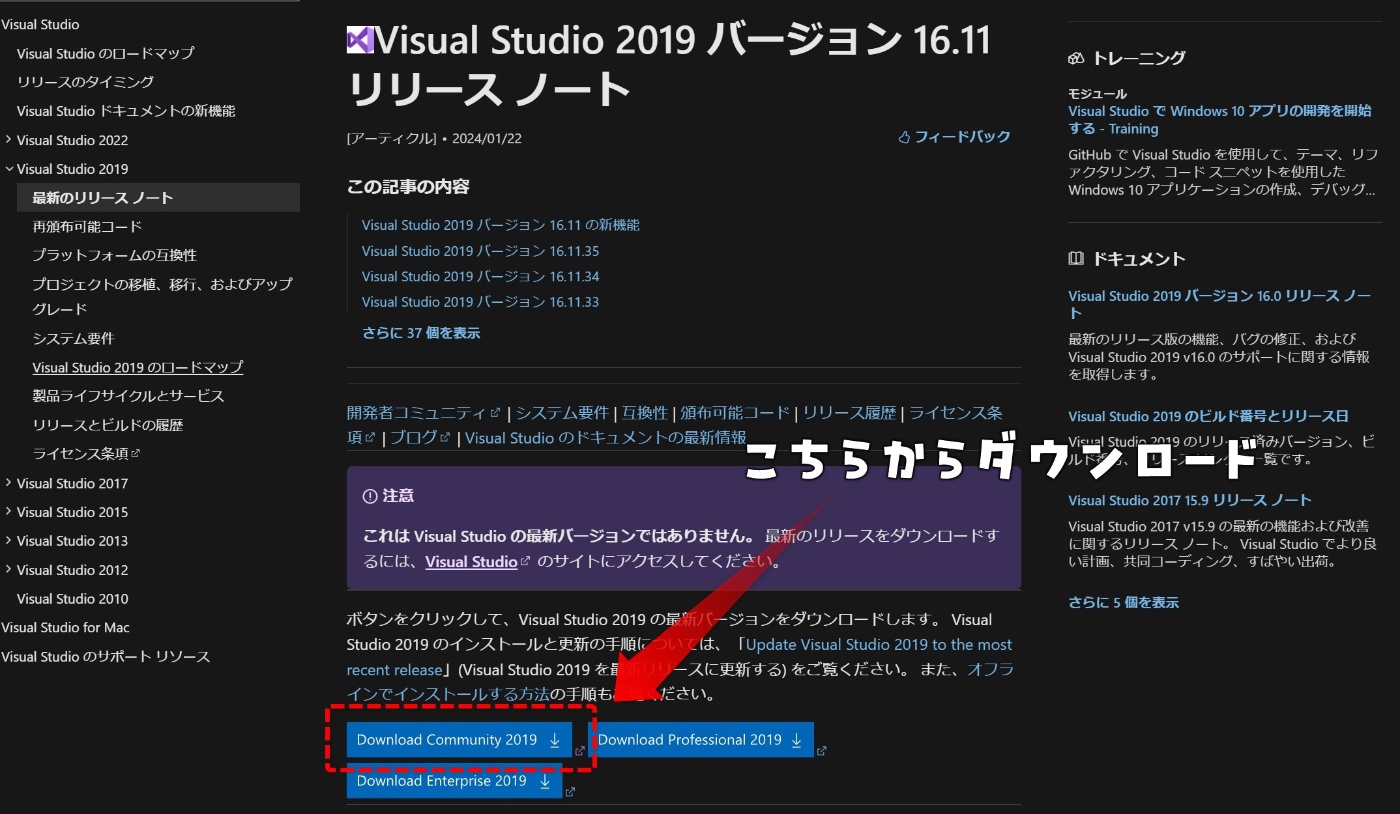Click external link icon beside sidebar ライセンス条項
This screenshot has width=1400, height=814.
coord(135,454)
